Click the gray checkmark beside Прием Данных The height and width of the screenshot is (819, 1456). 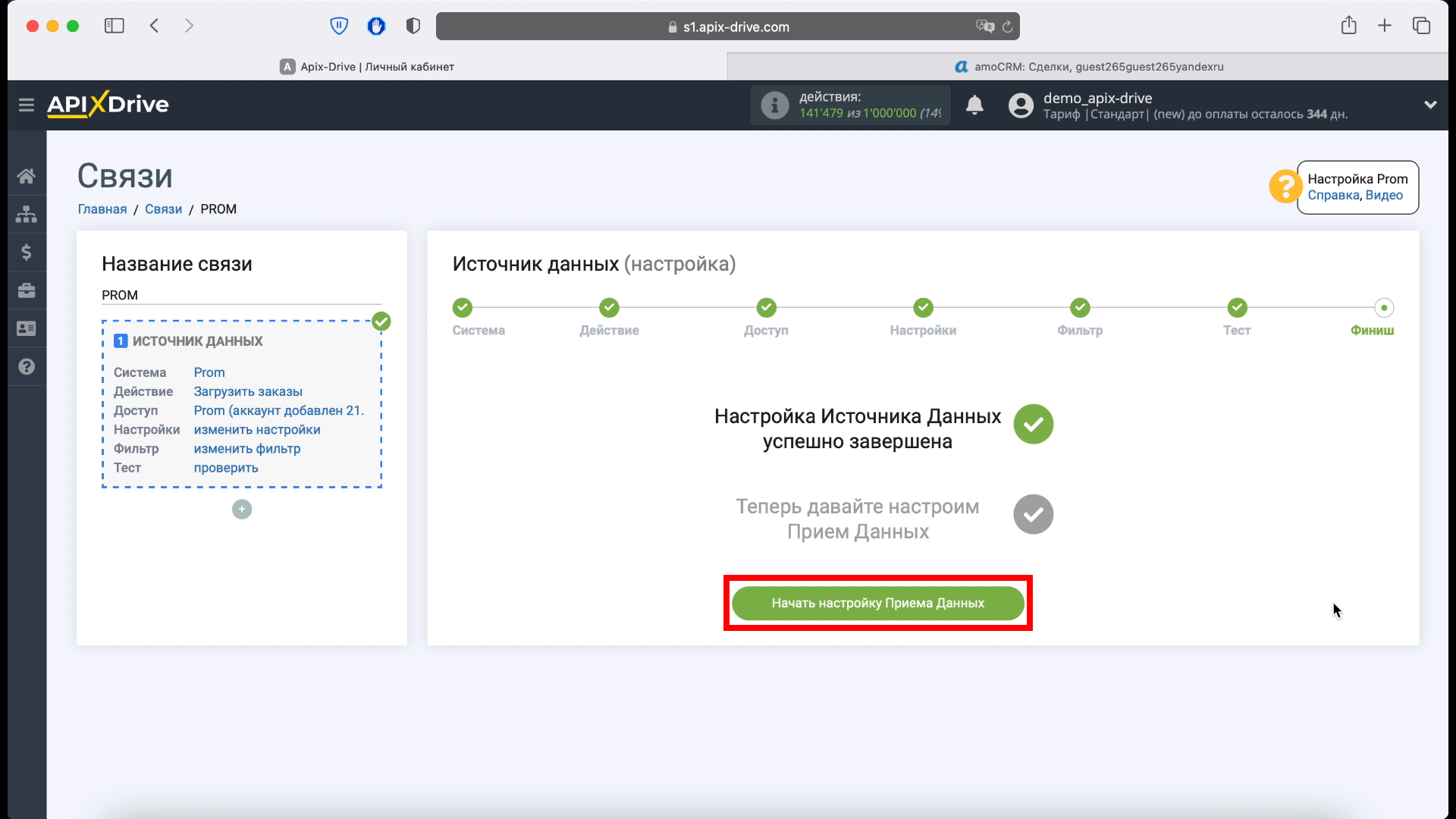[1034, 514]
